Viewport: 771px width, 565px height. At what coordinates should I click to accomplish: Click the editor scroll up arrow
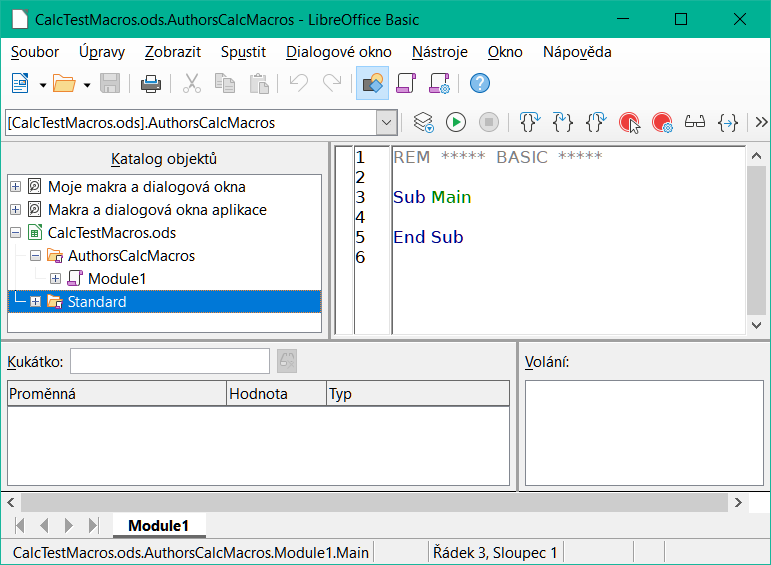tap(756, 156)
